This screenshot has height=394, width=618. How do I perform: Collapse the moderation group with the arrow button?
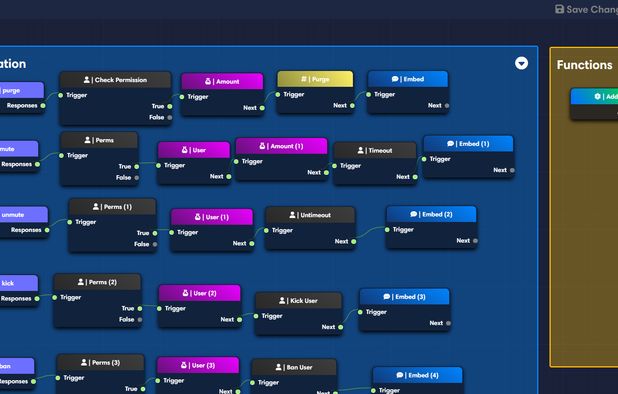tap(521, 63)
